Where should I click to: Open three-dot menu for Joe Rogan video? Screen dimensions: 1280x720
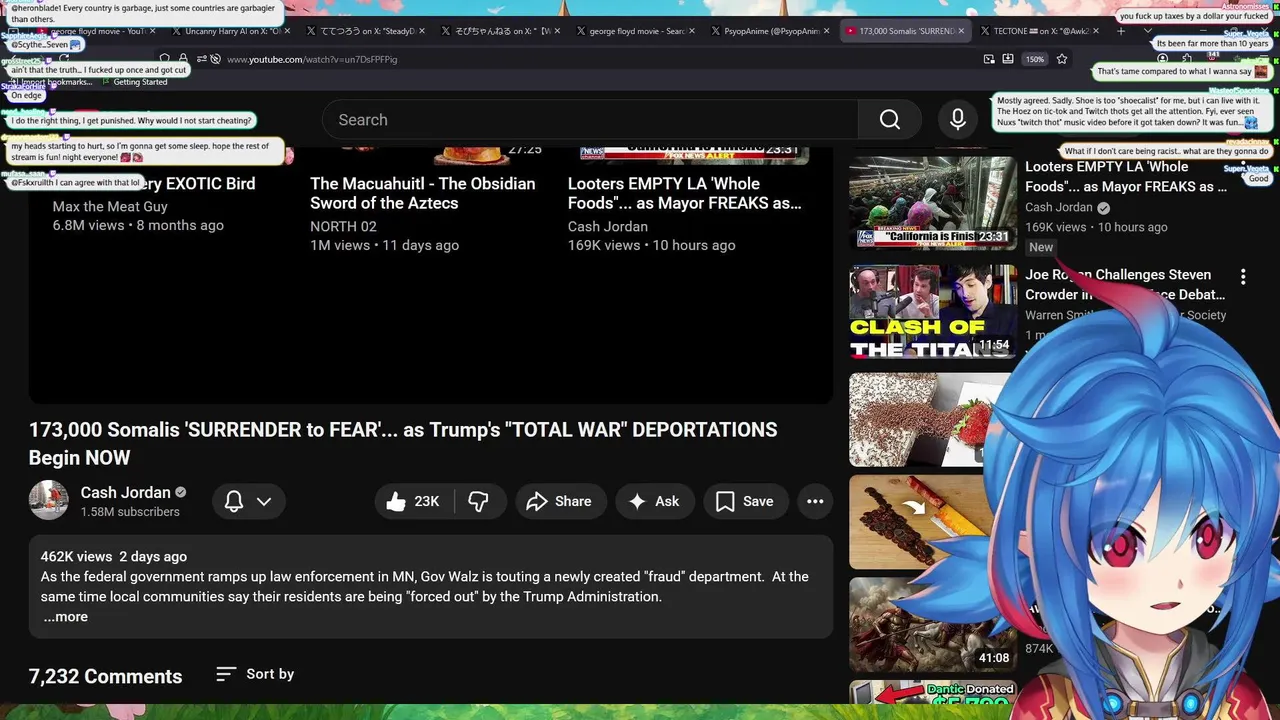tap(1243, 276)
